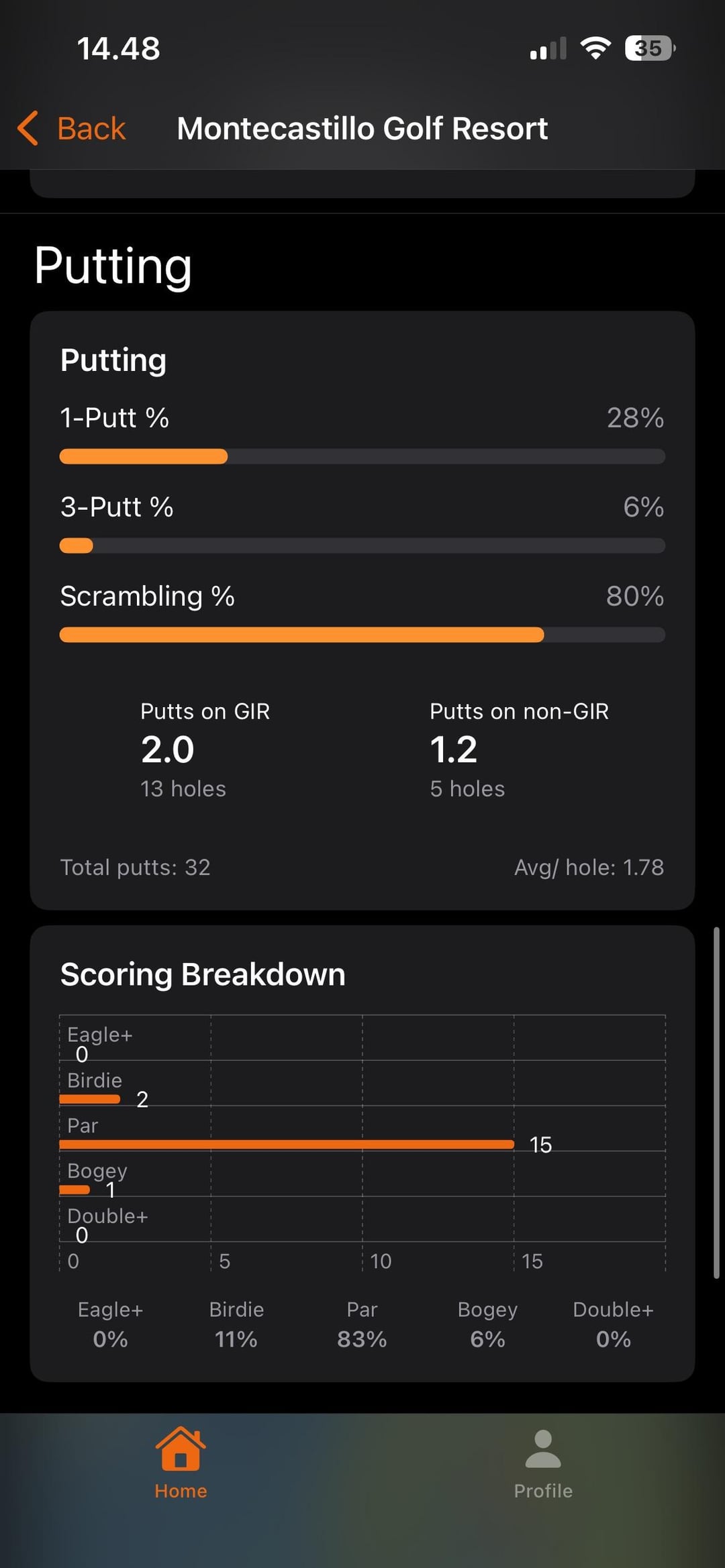
Task: Click the Back text link
Action: point(91,128)
